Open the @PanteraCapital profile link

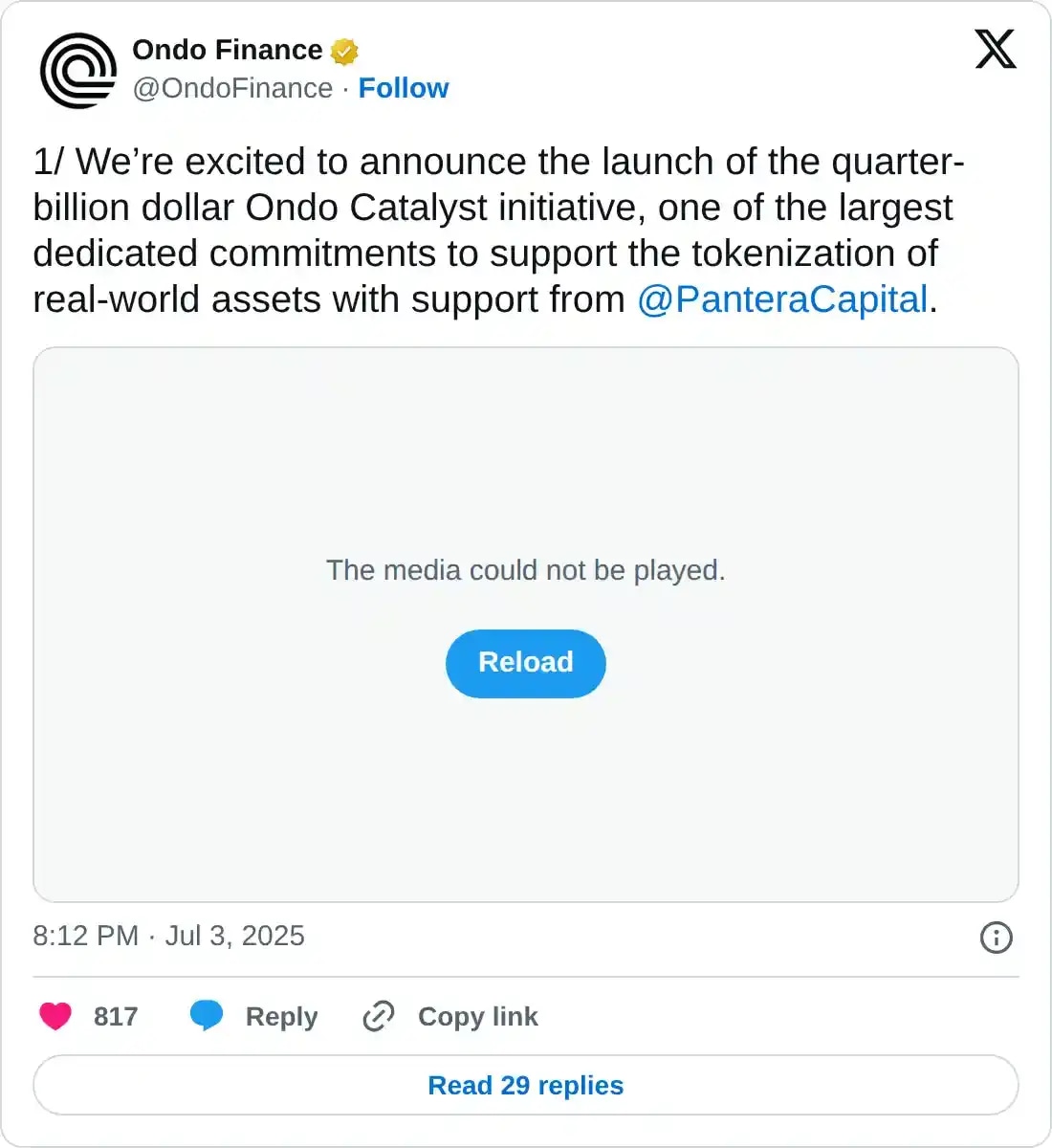coord(783,299)
